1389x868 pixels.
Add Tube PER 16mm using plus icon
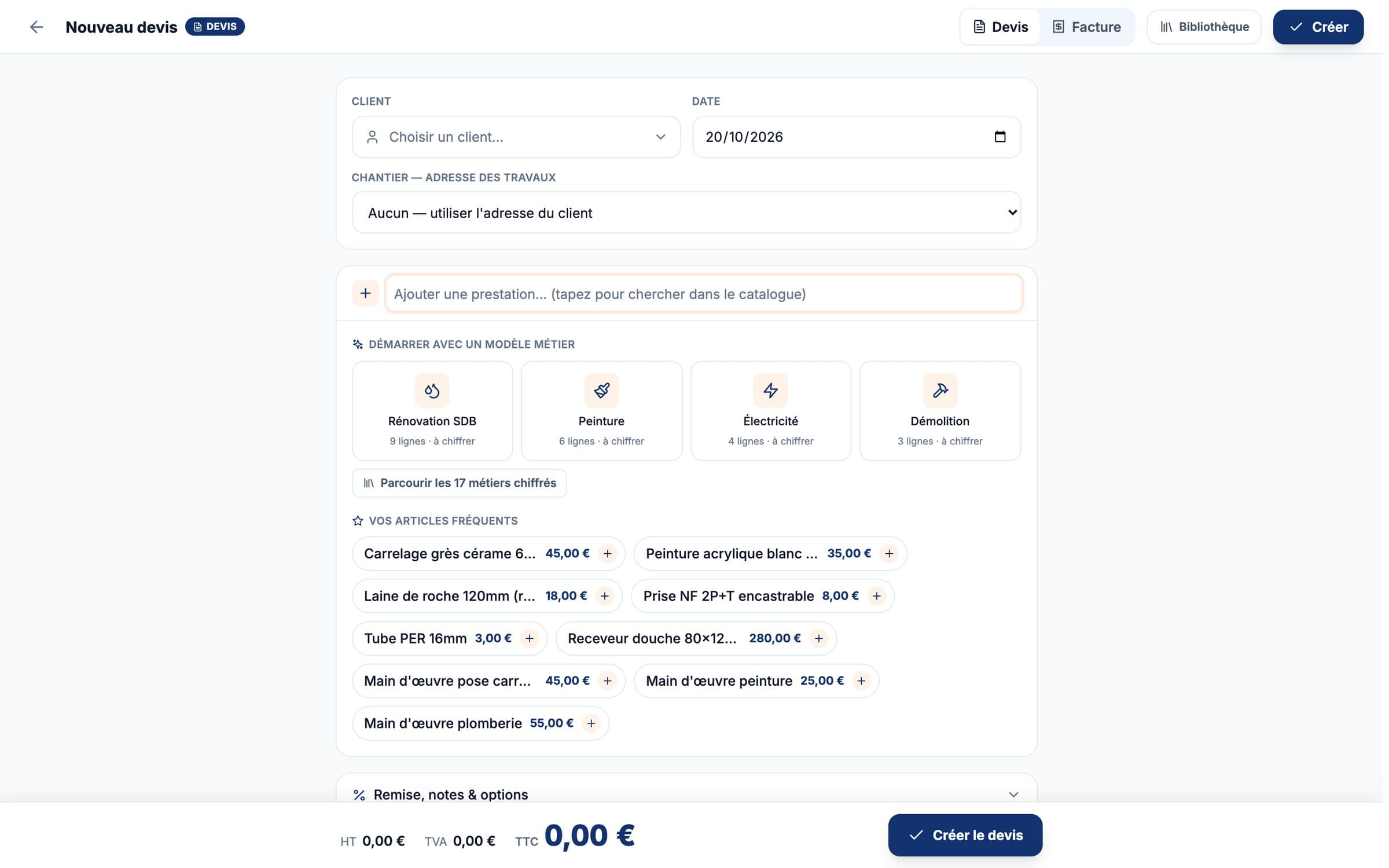point(529,638)
